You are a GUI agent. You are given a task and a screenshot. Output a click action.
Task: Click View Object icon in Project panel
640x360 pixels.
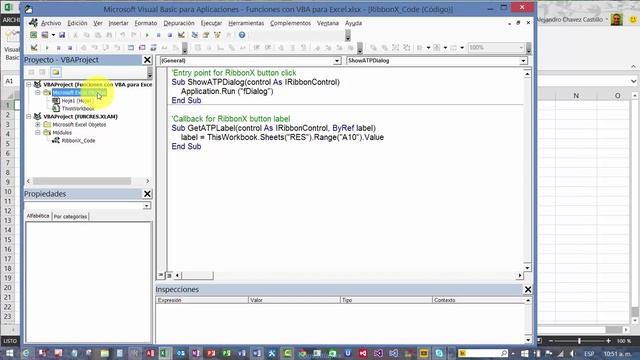(42, 72)
